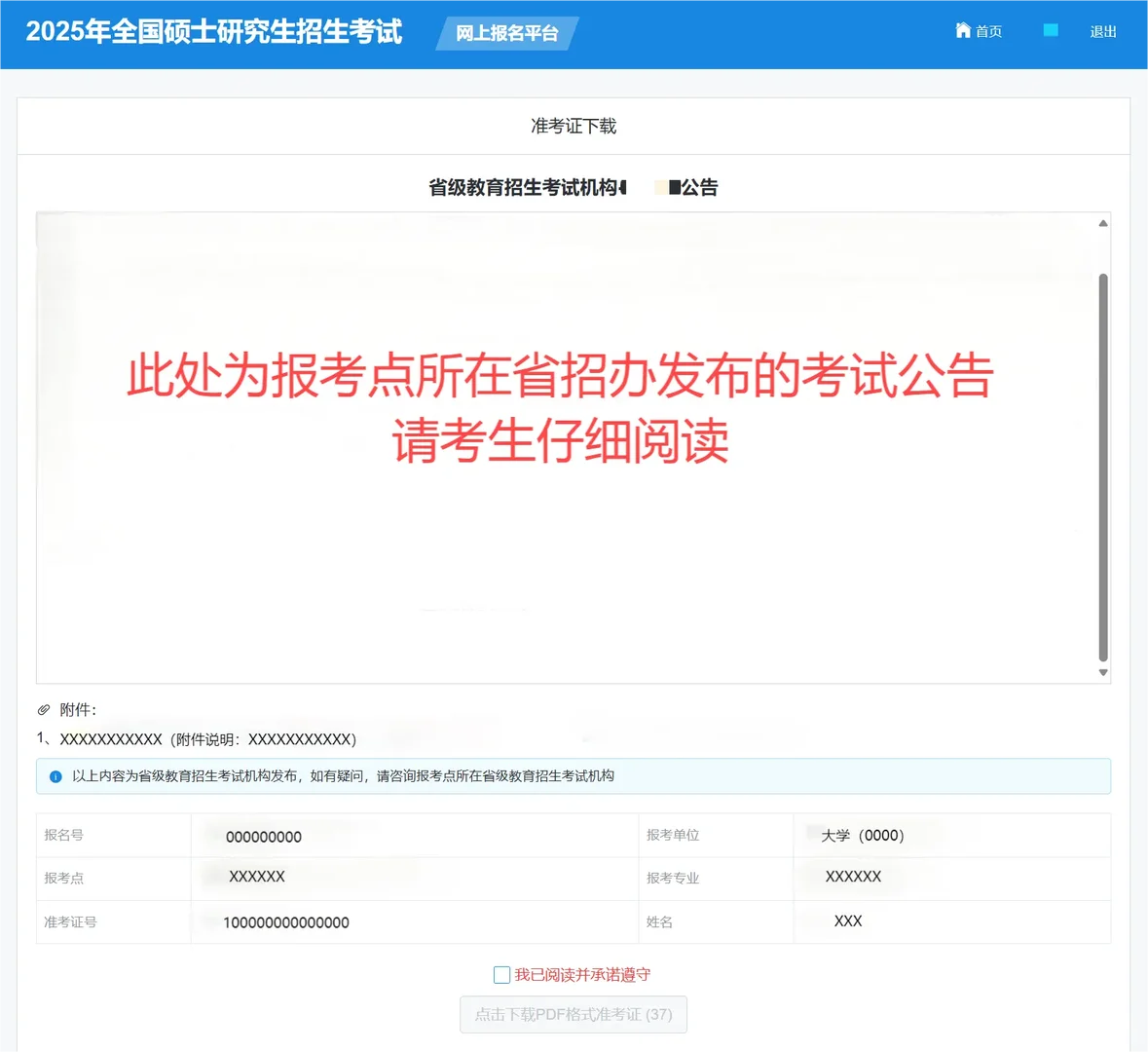Click the home icon in the top navbar
1148x1052 pixels.
[962, 30]
